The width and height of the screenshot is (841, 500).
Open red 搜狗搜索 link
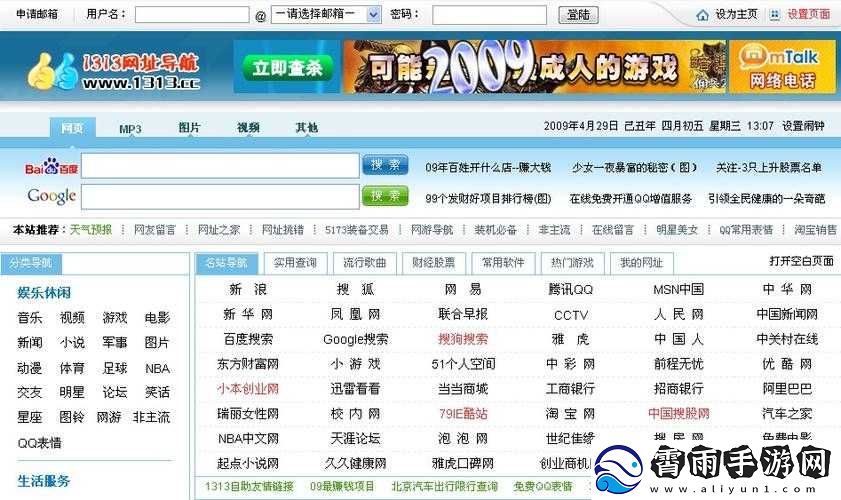[x=463, y=340]
